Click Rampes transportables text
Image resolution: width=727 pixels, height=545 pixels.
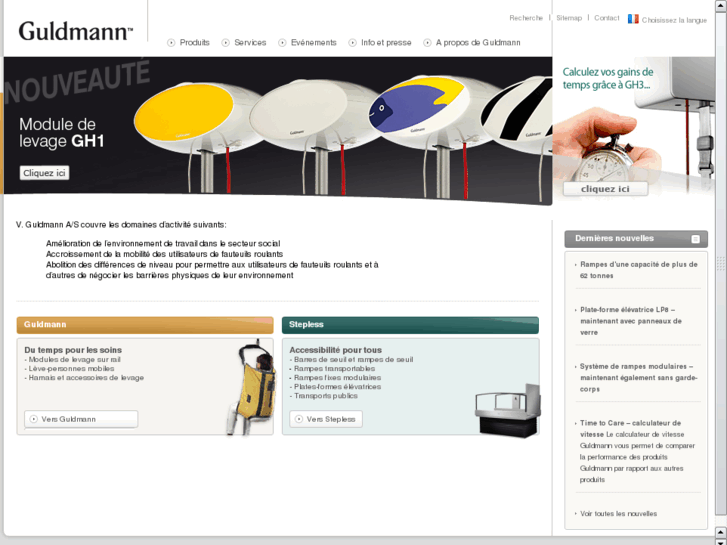(x=334, y=369)
